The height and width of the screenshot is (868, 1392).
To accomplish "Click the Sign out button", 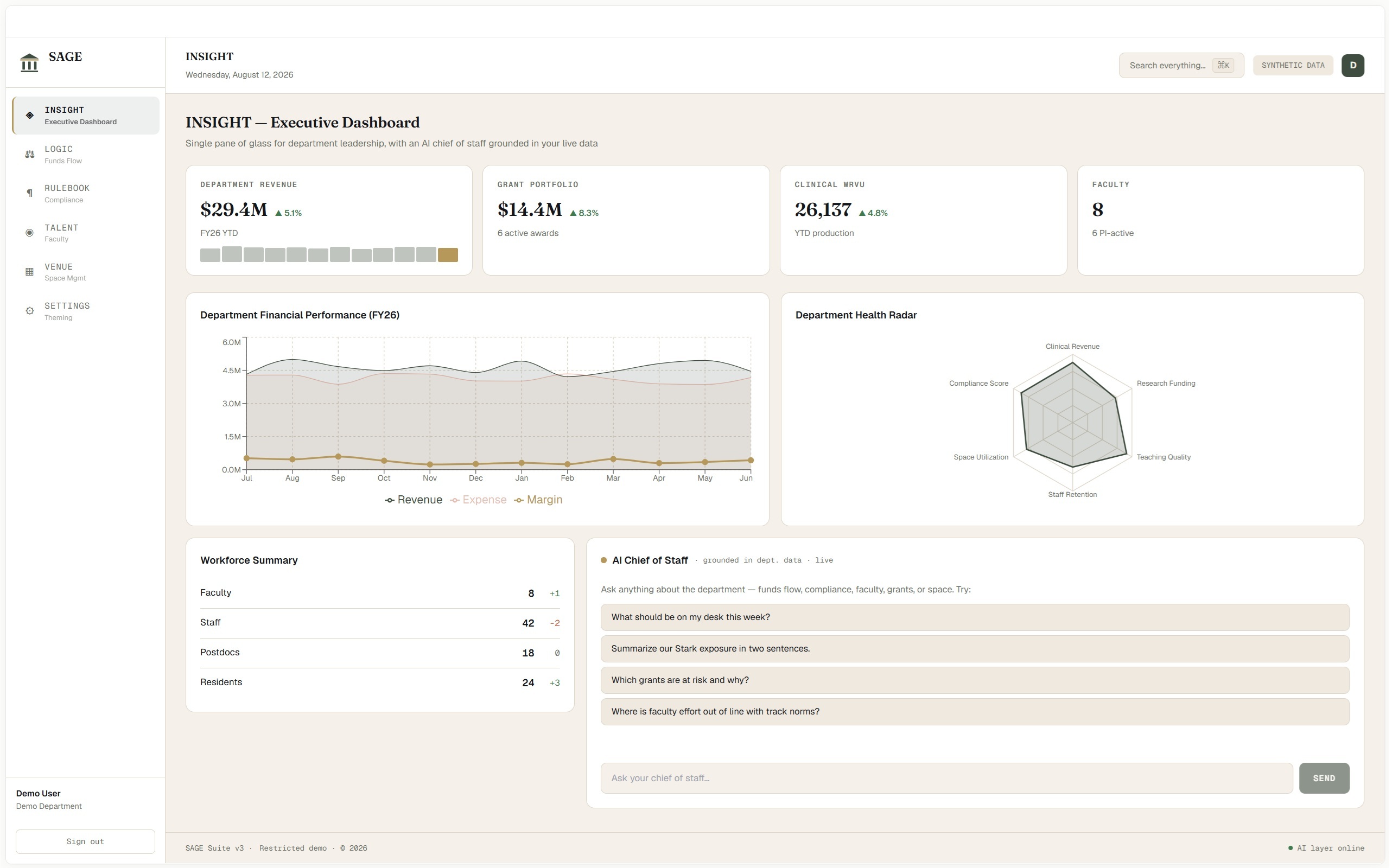I will tap(86, 842).
